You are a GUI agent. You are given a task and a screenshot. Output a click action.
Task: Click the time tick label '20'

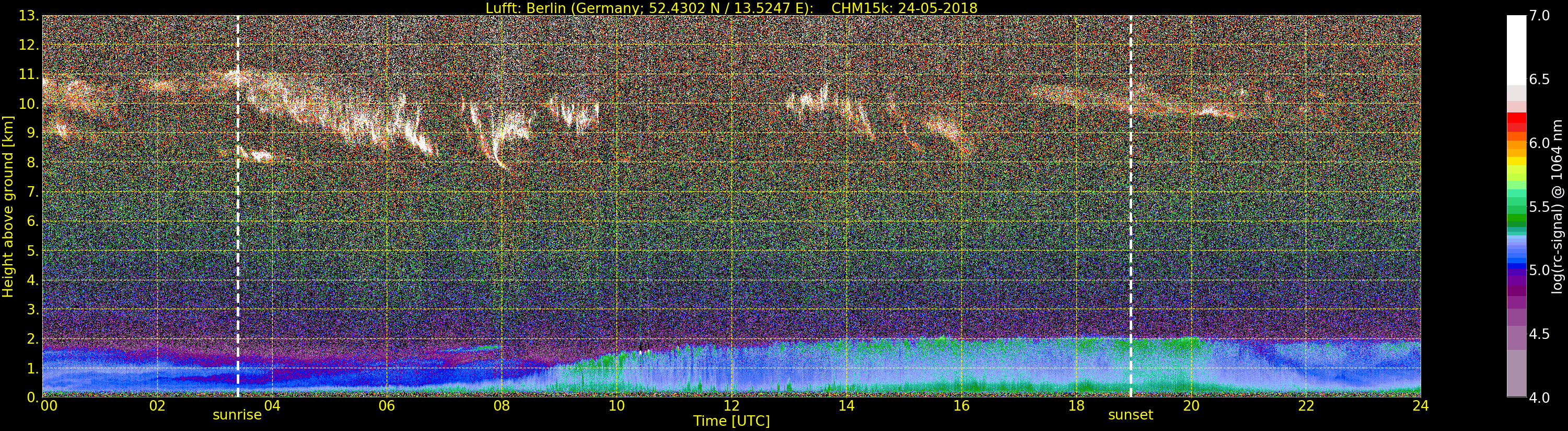1191,406
